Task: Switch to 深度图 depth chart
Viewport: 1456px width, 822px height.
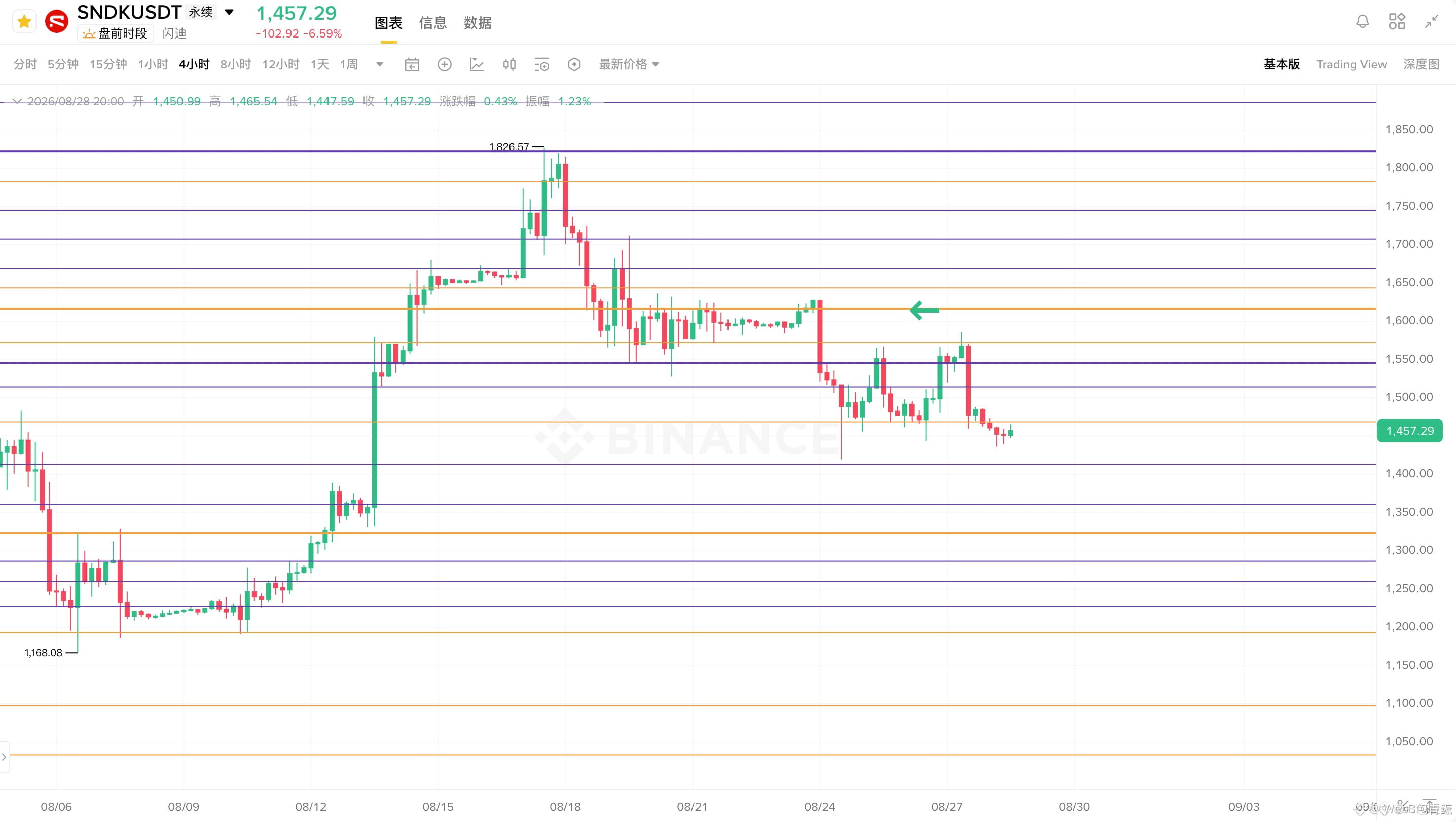Action: (1421, 64)
